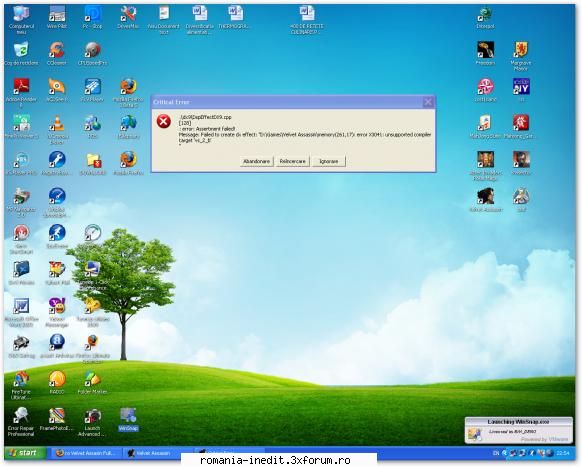Open the Win Pilot desktop shortcut
This screenshot has height=467, width=582.
coord(57,17)
